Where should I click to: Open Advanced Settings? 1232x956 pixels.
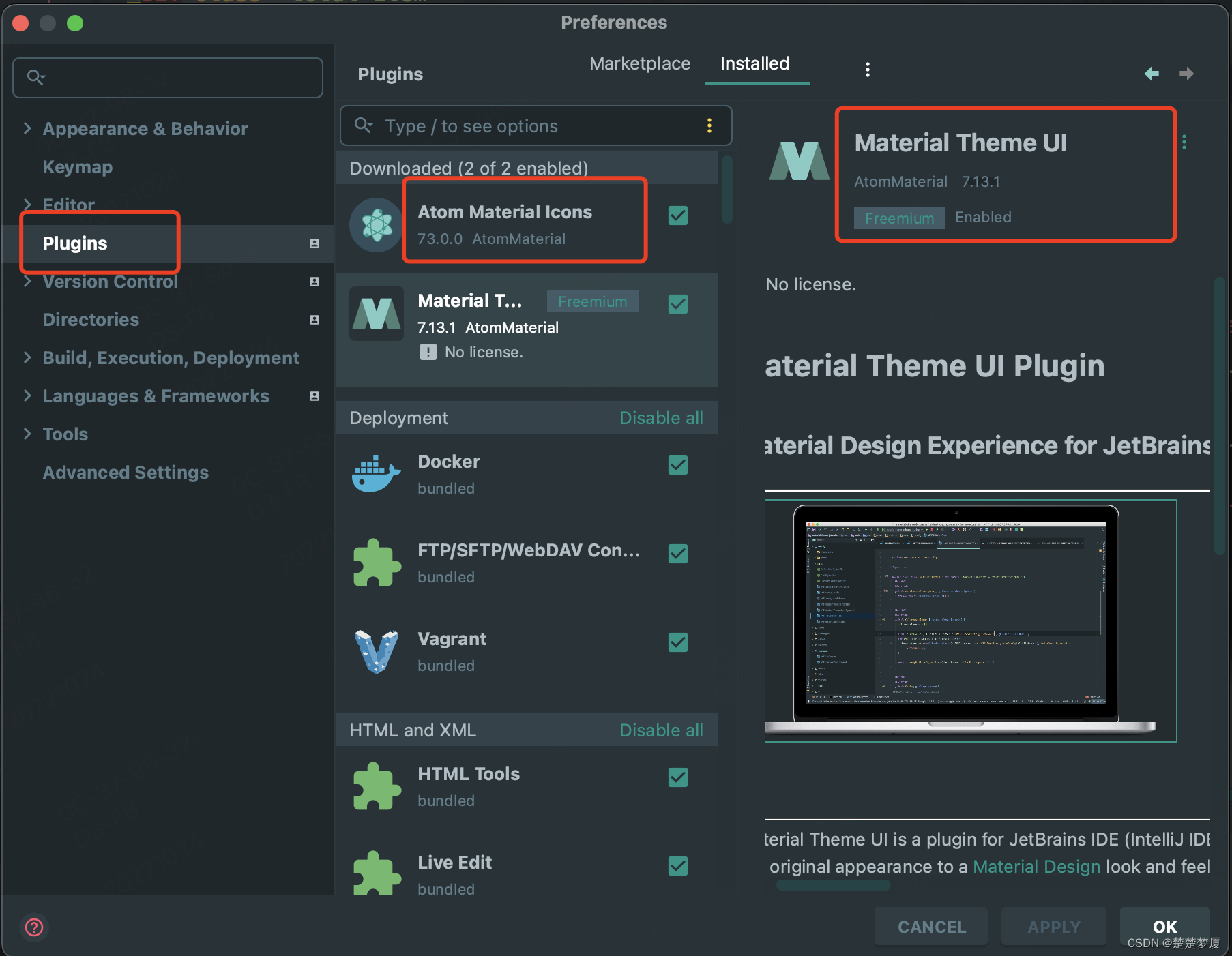pos(126,473)
